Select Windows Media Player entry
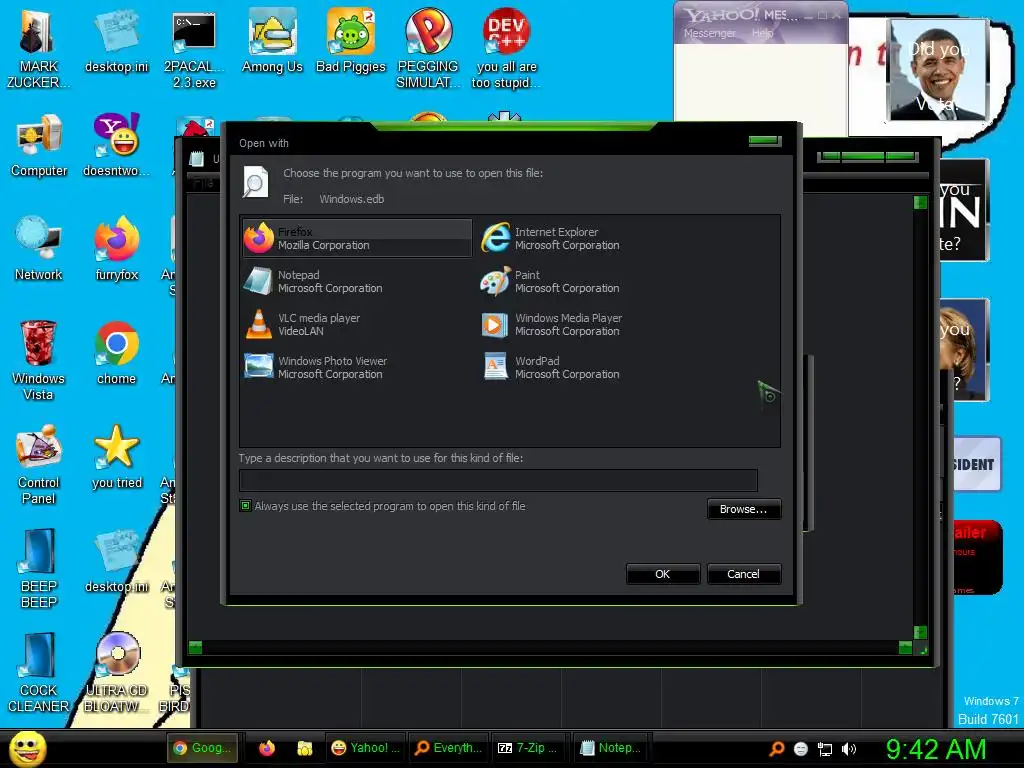1024x768 pixels. tap(552, 325)
